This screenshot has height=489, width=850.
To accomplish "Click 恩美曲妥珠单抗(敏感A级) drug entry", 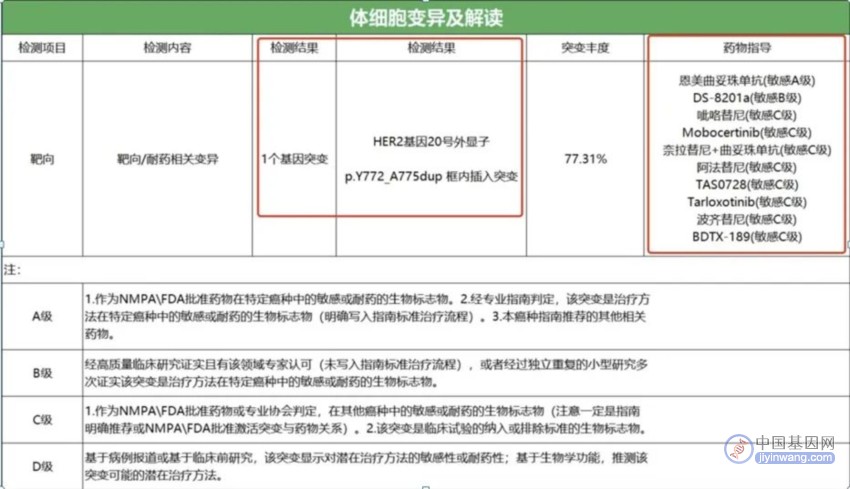I will (x=747, y=80).
